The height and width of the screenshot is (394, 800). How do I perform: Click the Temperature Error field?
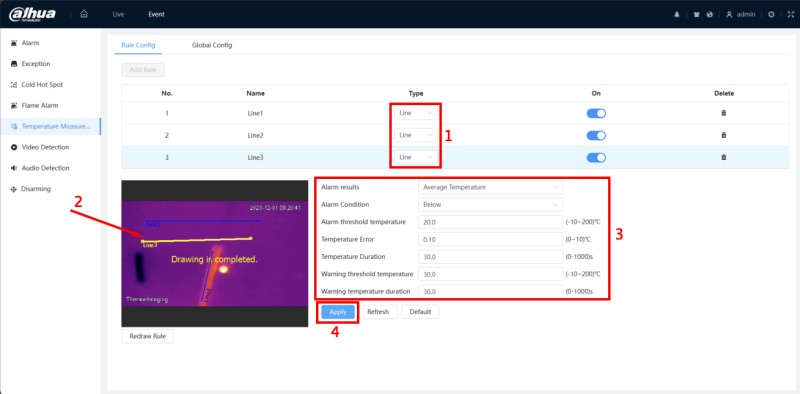pos(490,239)
